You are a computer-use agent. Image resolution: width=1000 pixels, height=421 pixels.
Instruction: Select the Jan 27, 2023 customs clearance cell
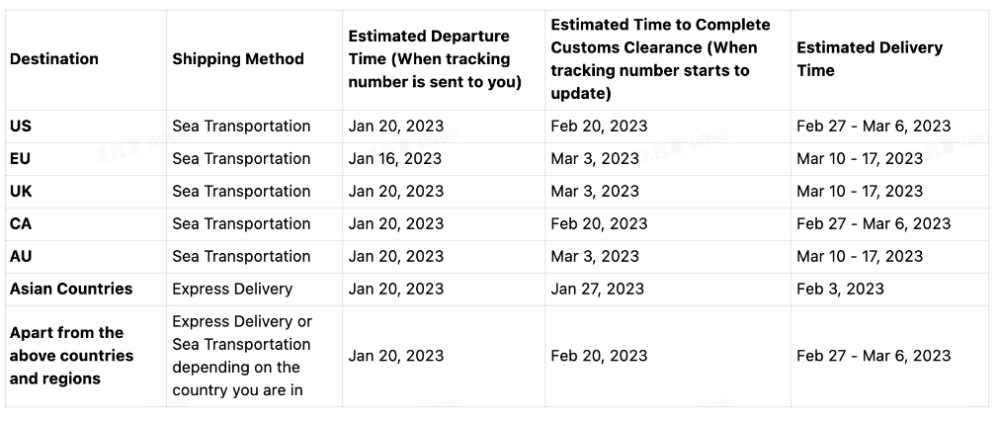pos(597,289)
